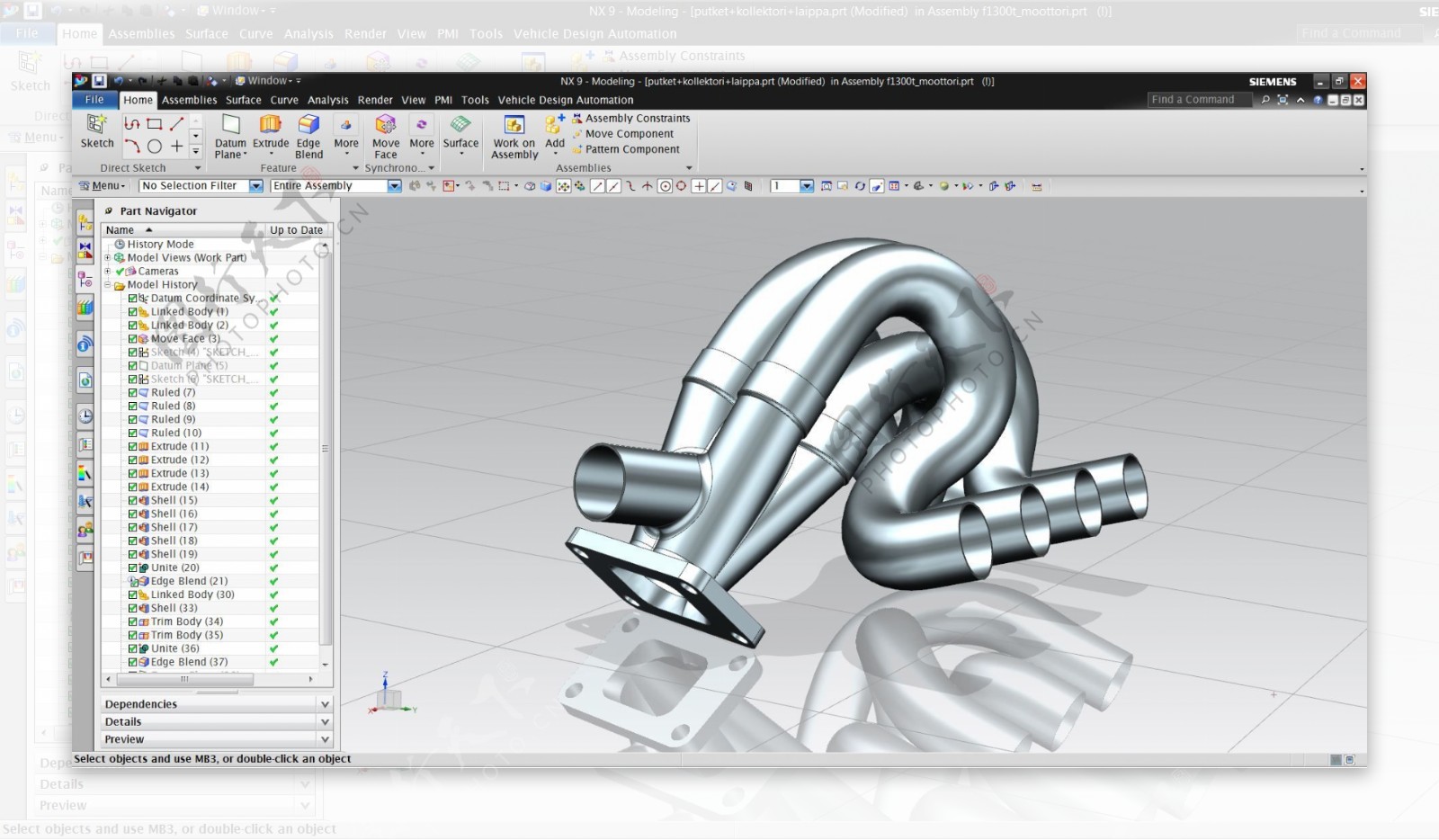The image size is (1439, 840).
Task: Click Move Component
Action: (x=622, y=134)
